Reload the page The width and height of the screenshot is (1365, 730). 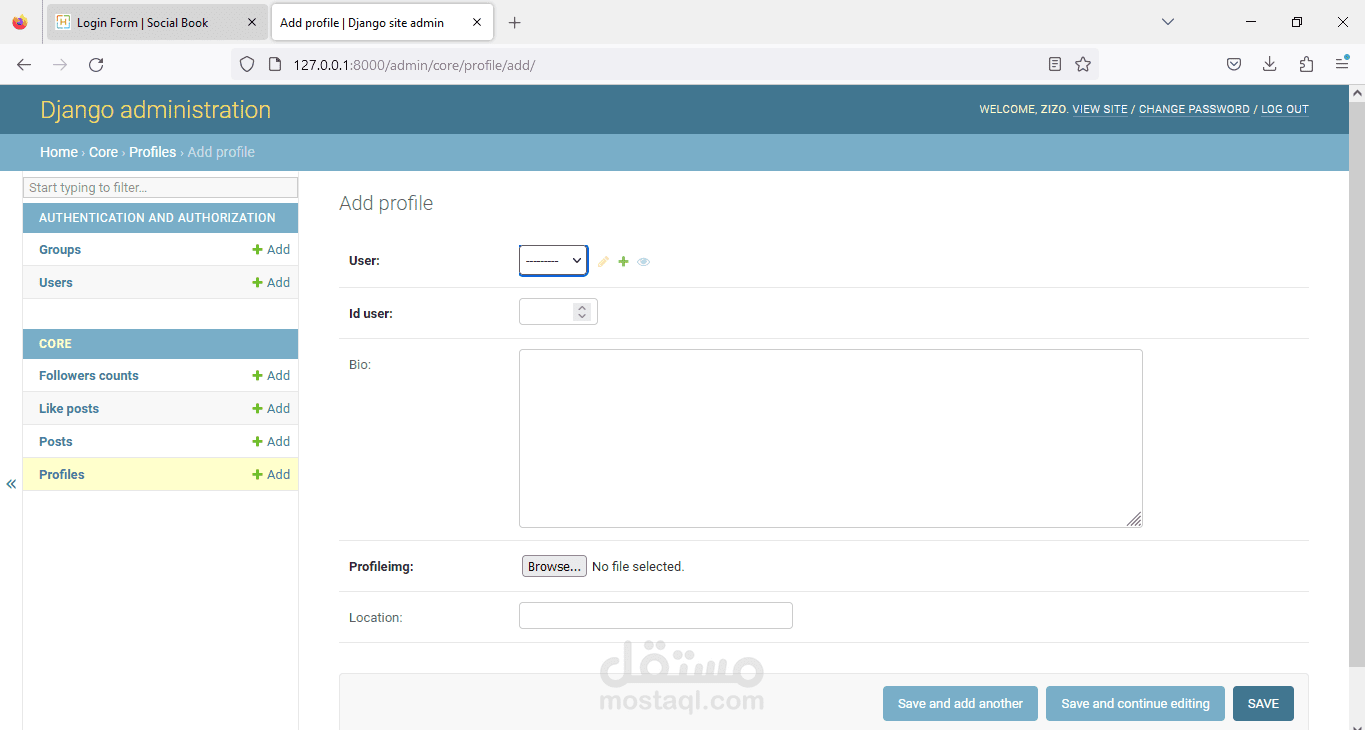point(96,65)
